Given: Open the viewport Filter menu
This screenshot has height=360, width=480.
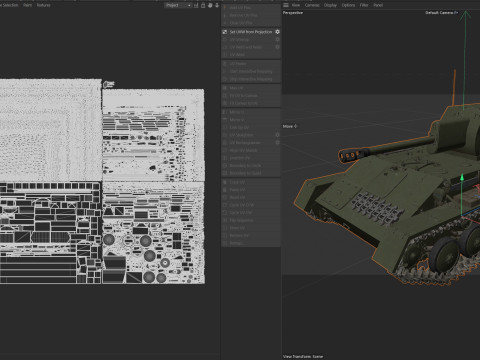Looking at the screenshot, I should click(x=364, y=5).
